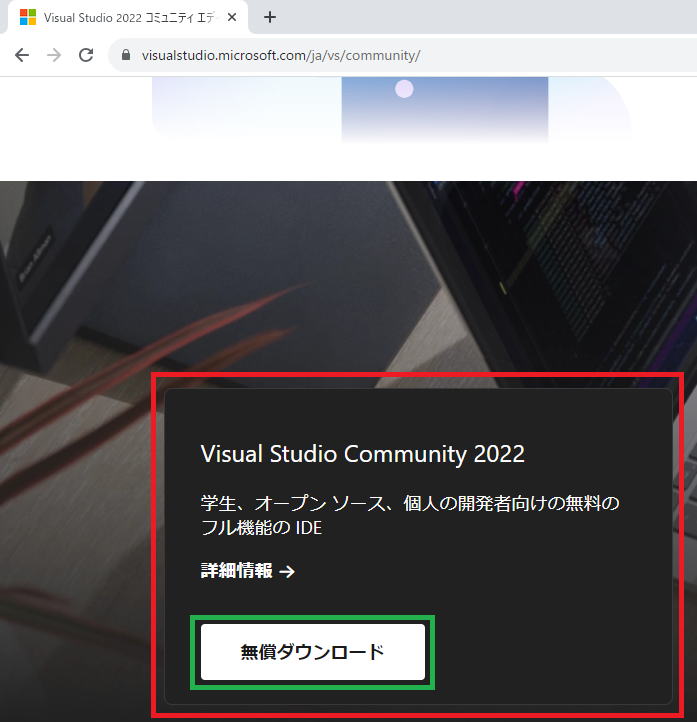Click the Visual Studio Community 2022 heading
697x722 pixels.
pyautogui.click(x=363, y=454)
